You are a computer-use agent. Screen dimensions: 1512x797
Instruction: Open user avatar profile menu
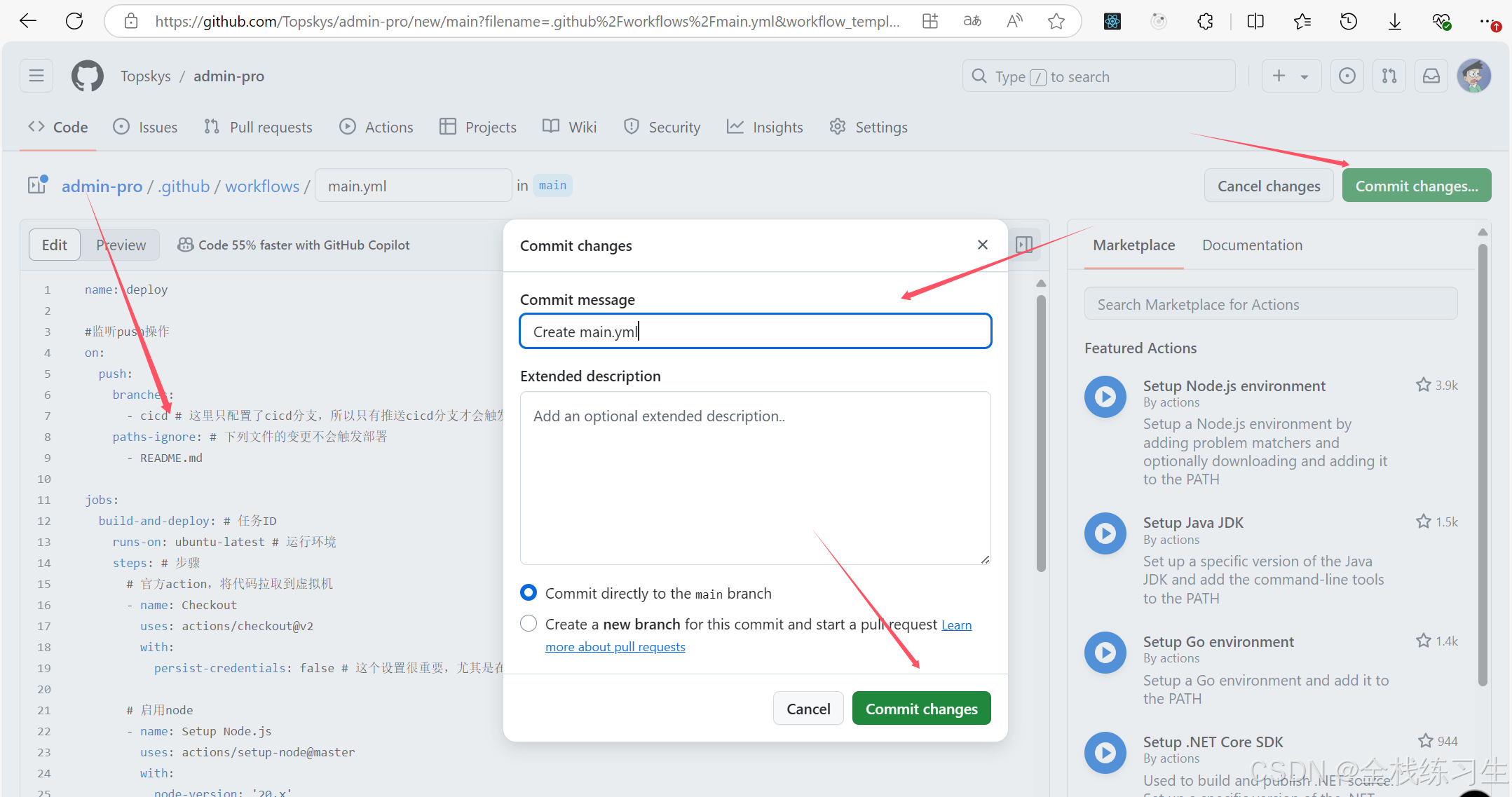coord(1473,76)
